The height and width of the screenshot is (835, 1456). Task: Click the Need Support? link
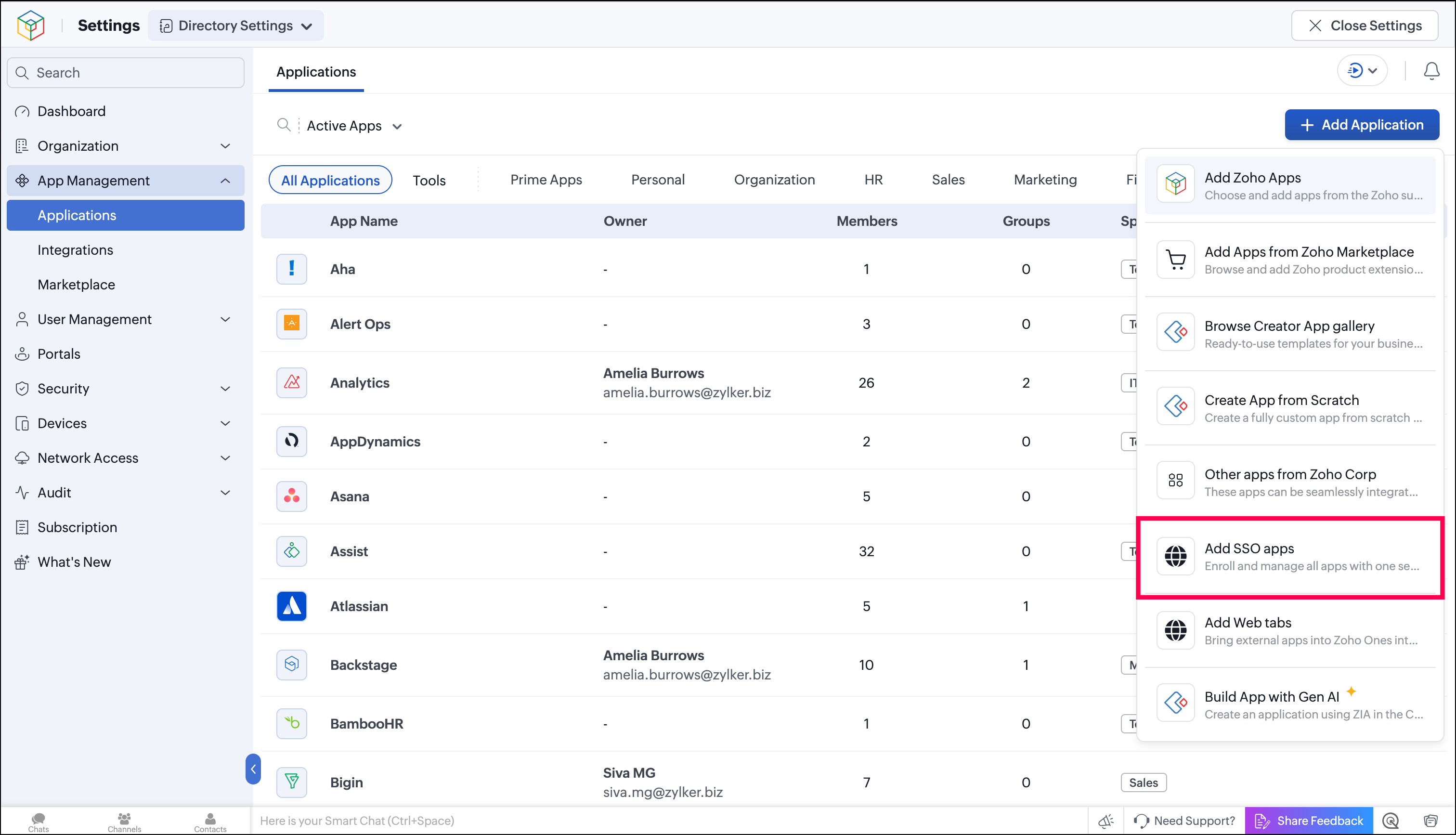1184,821
